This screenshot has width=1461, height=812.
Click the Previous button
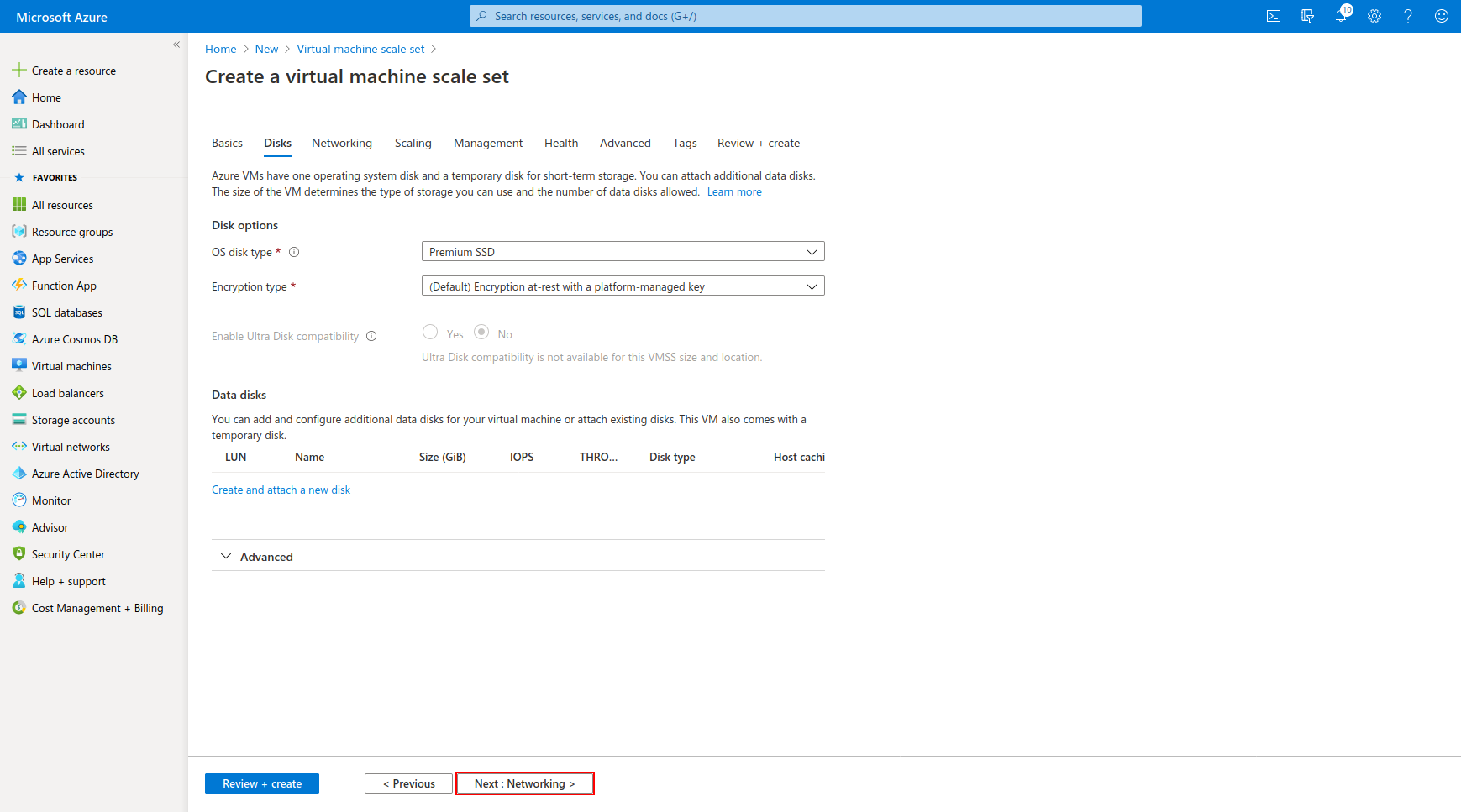point(408,783)
